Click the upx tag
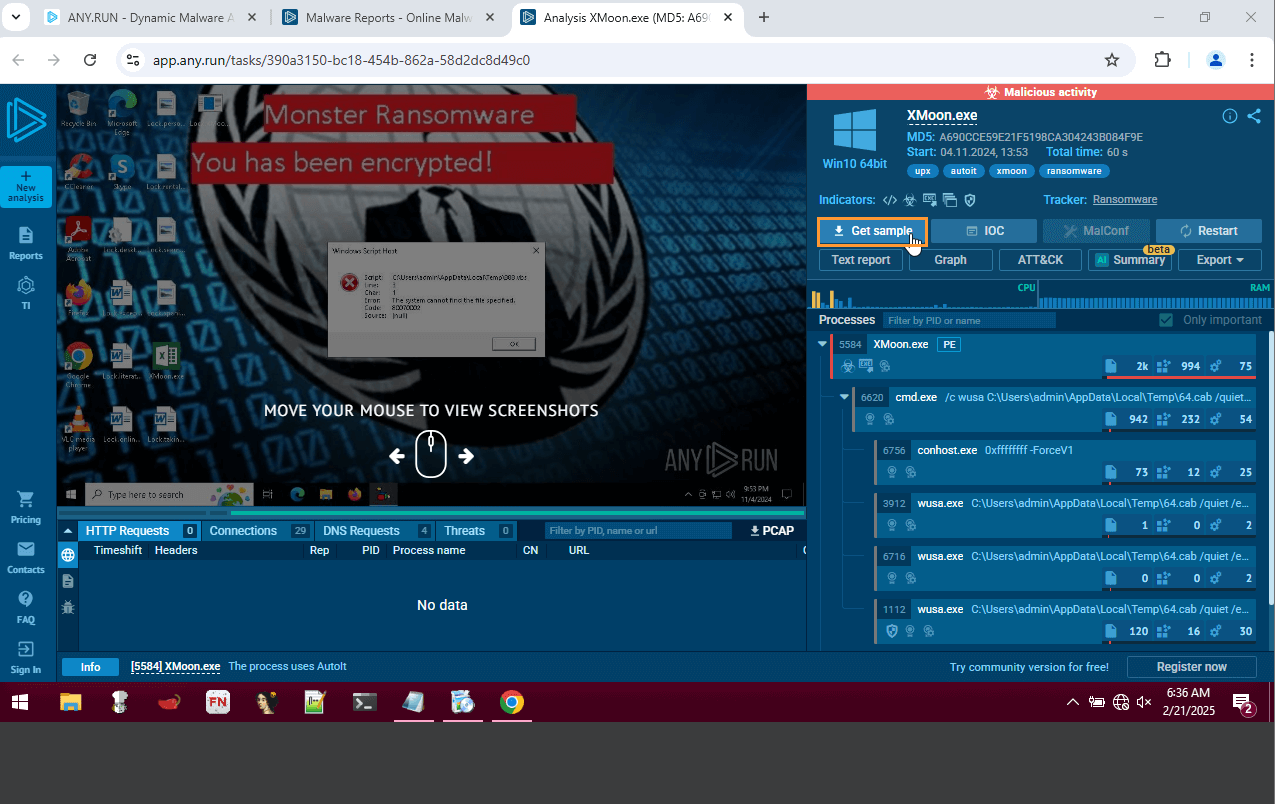1275x804 pixels. tap(922, 171)
